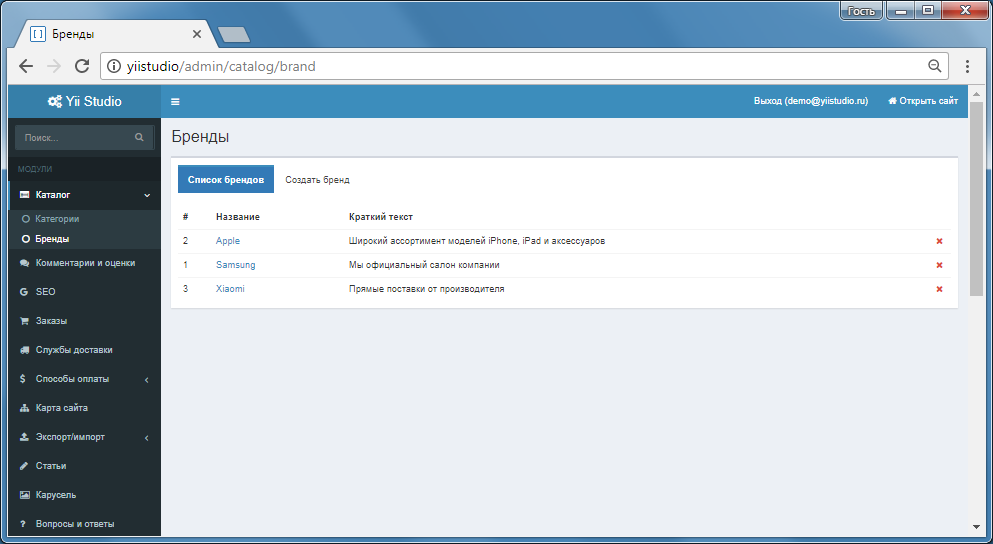Screen dimensions: 993x544
Task: Delete the Xiaomi brand via red cross
Action: pyautogui.click(x=939, y=289)
